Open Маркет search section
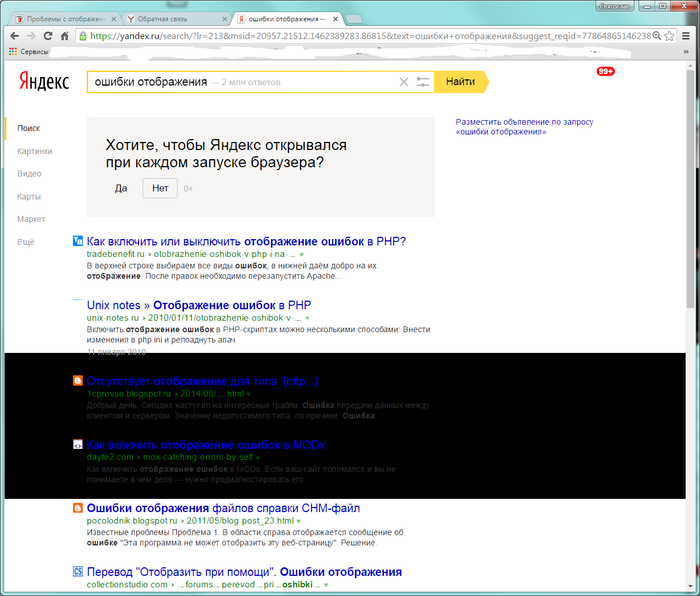The height and width of the screenshot is (596, 700). (x=31, y=219)
